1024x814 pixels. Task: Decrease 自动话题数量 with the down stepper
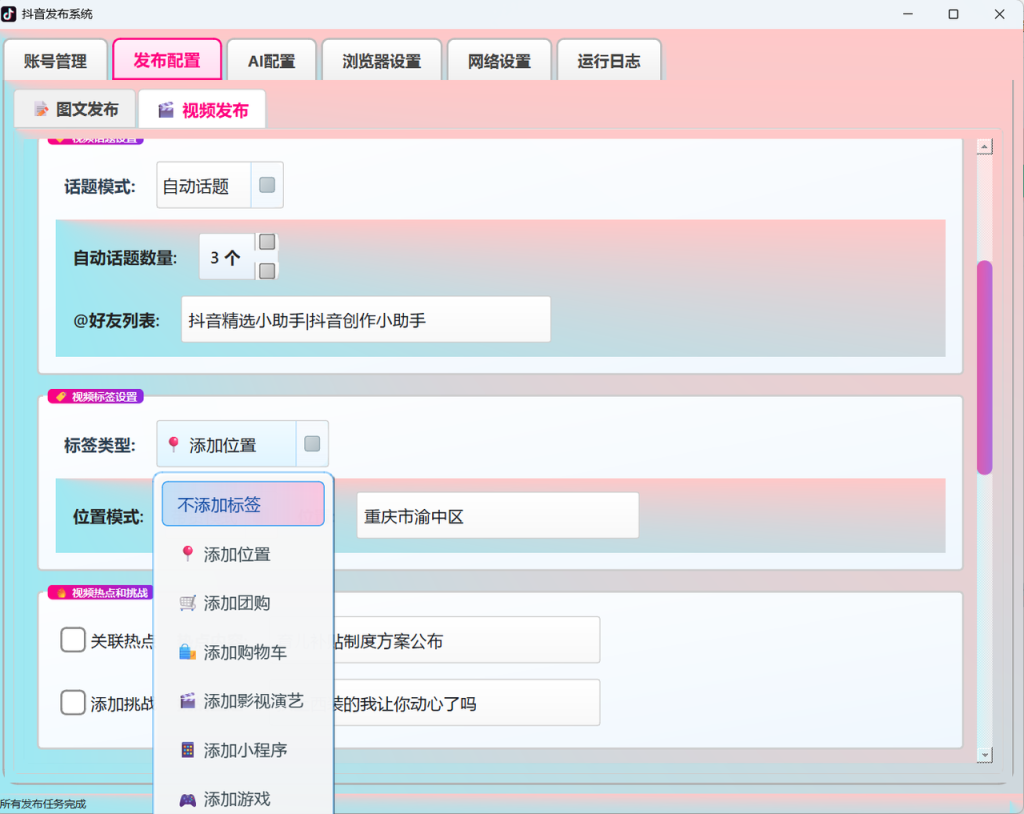tap(266, 270)
